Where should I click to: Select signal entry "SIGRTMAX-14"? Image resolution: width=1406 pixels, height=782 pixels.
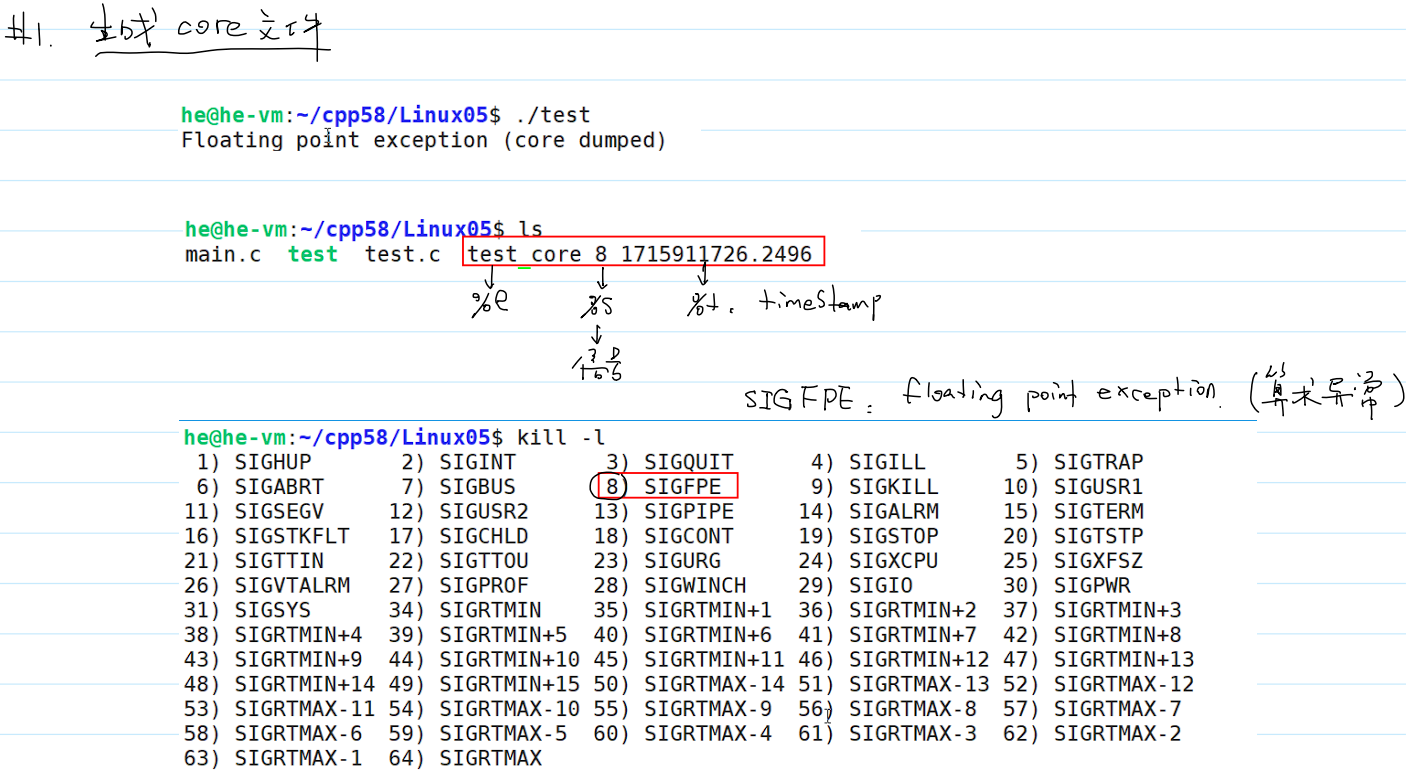[x=715, y=684]
